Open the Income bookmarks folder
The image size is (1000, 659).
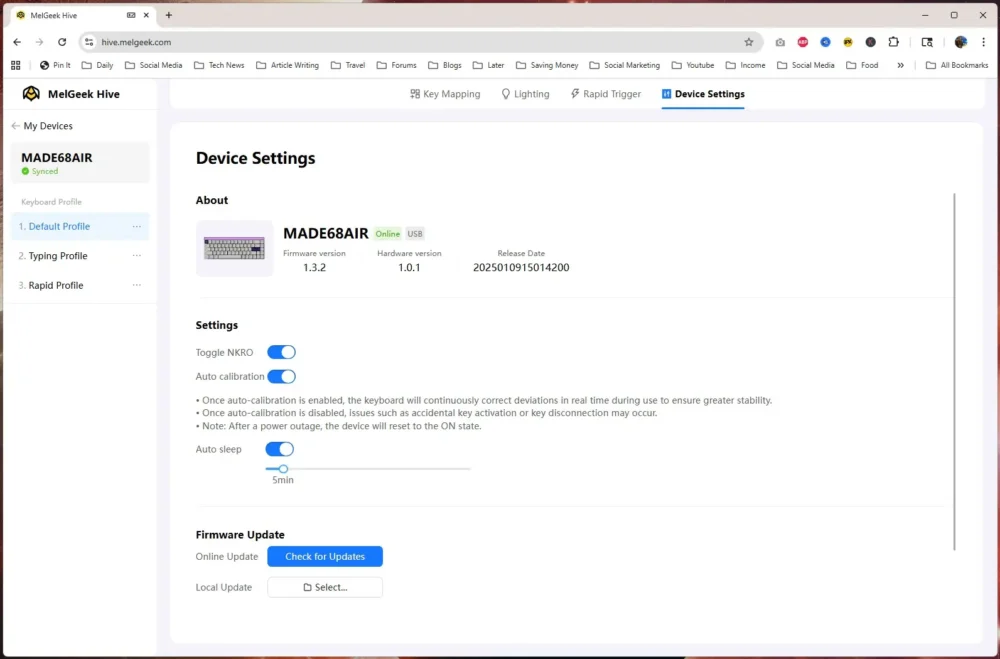(745, 65)
